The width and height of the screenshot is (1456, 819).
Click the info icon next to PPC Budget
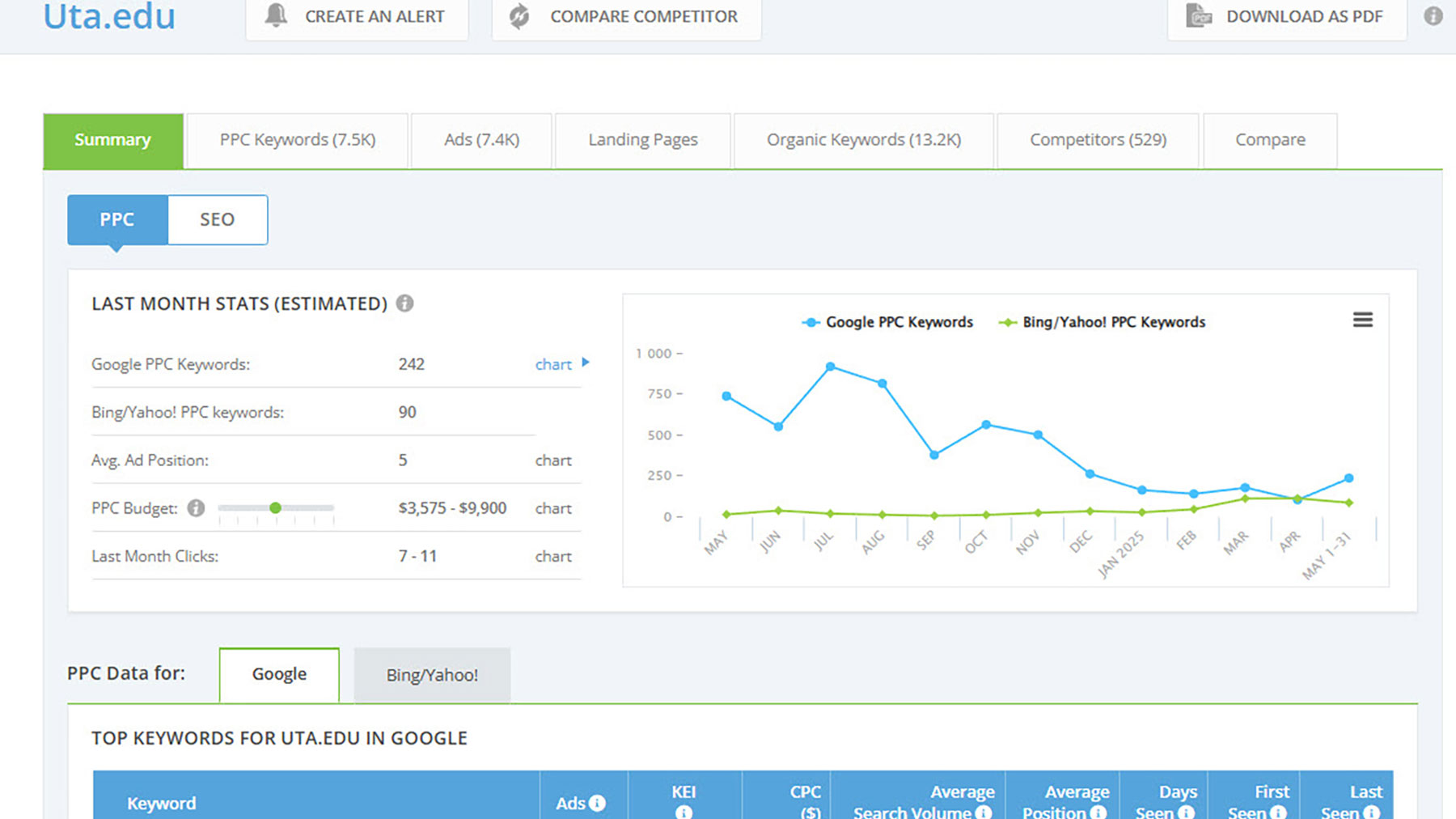pos(196,508)
